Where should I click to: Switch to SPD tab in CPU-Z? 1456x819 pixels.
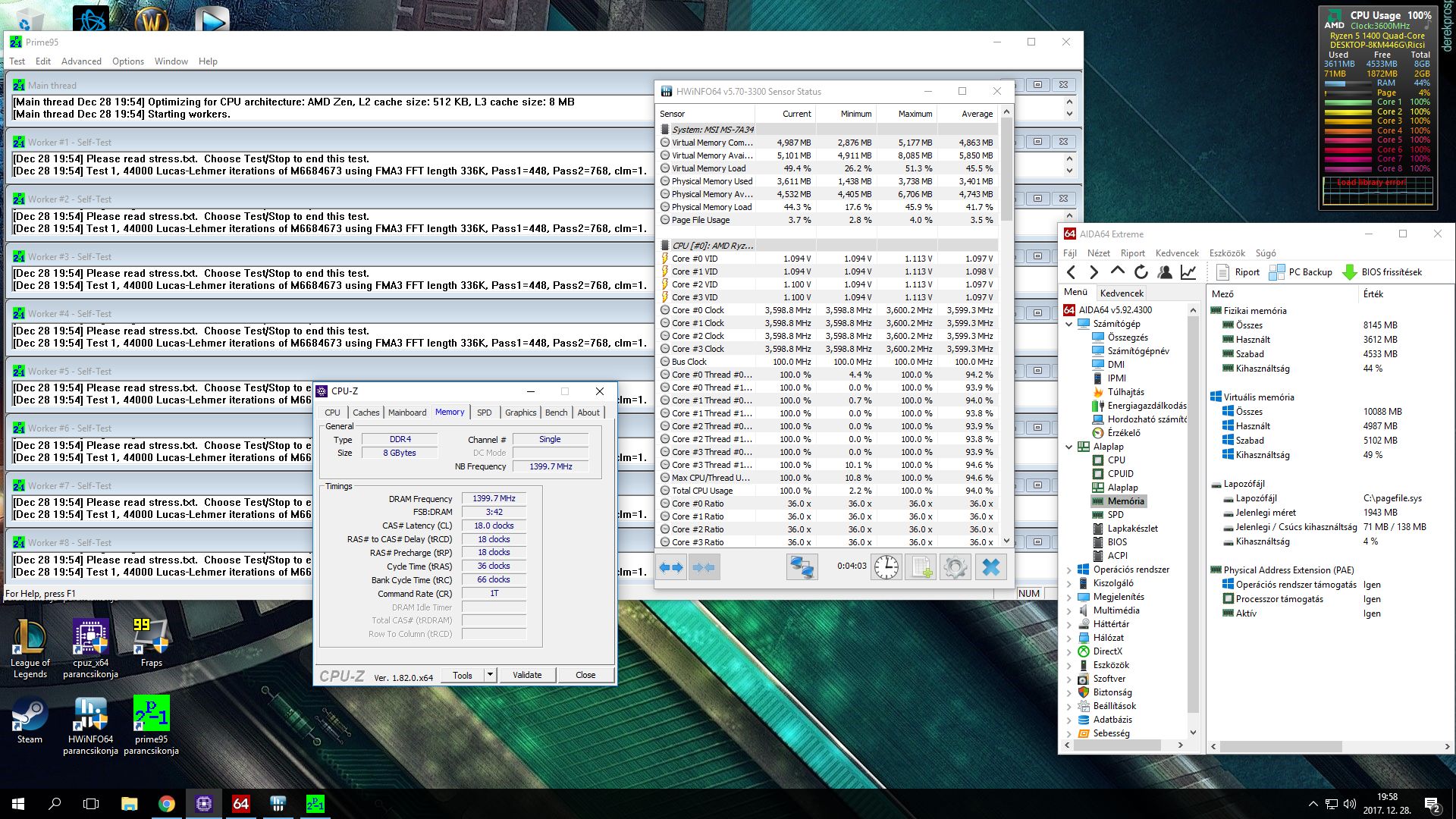coord(484,413)
